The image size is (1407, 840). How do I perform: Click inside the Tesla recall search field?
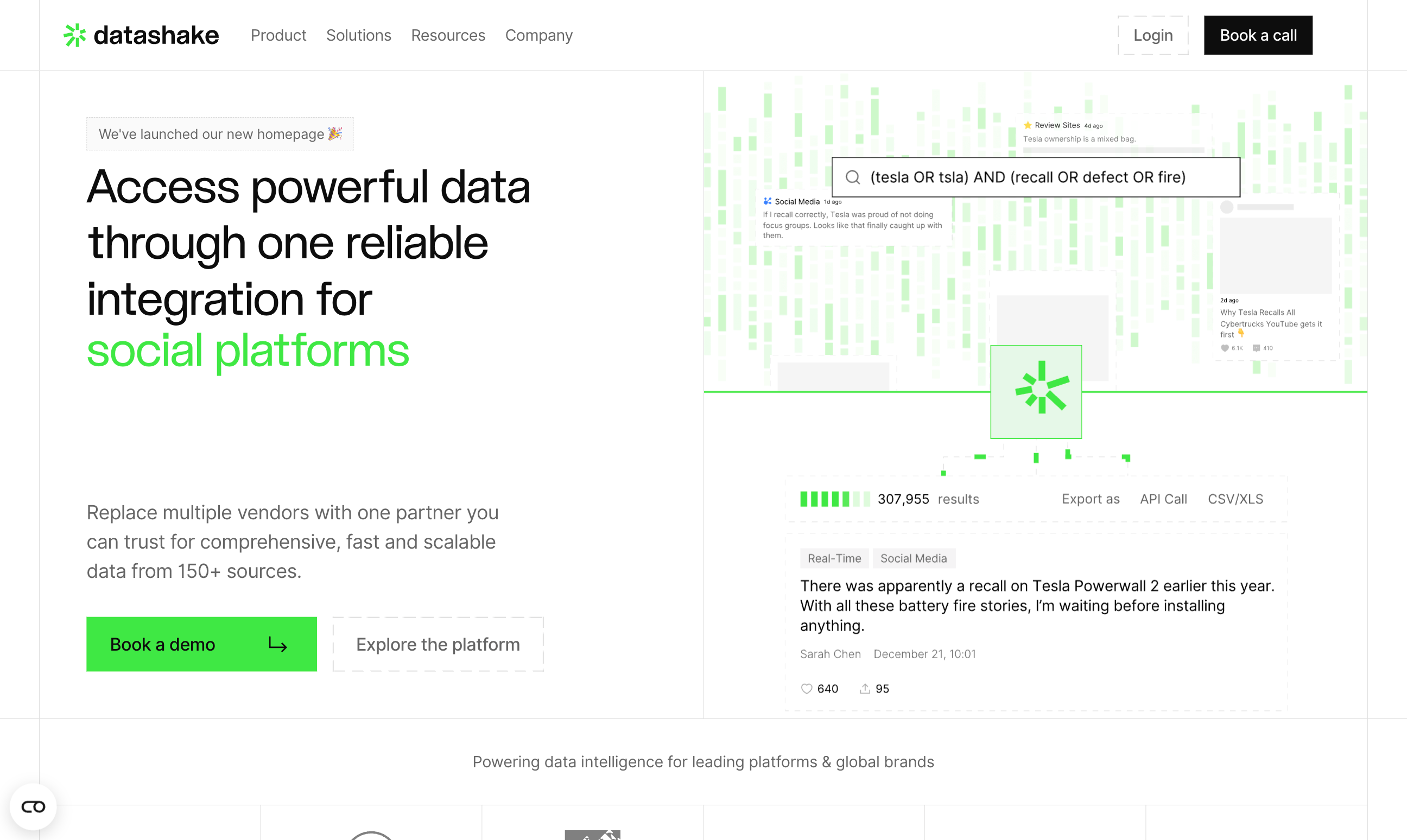[x=1036, y=176]
